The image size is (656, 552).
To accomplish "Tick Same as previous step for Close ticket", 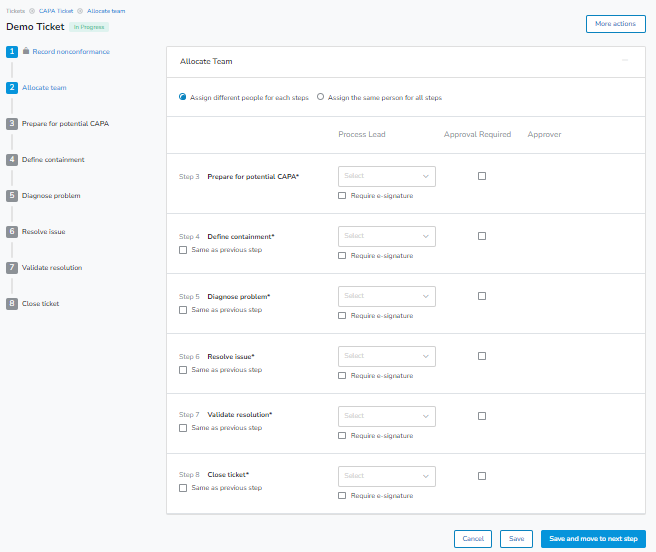I will (x=183, y=488).
